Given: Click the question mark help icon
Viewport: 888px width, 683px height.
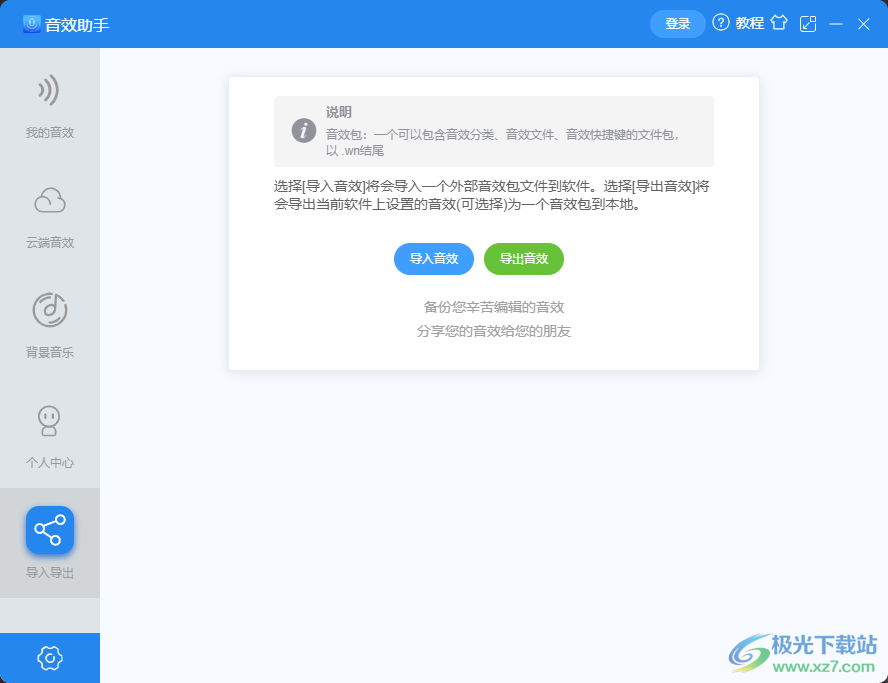Looking at the screenshot, I should pyautogui.click(x=718, y=23).
